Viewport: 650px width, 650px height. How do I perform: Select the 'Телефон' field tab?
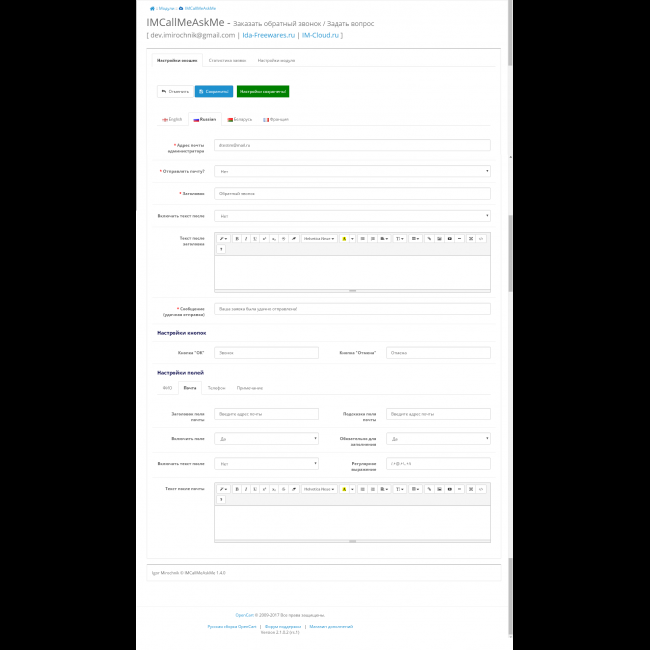click(216, 387)
